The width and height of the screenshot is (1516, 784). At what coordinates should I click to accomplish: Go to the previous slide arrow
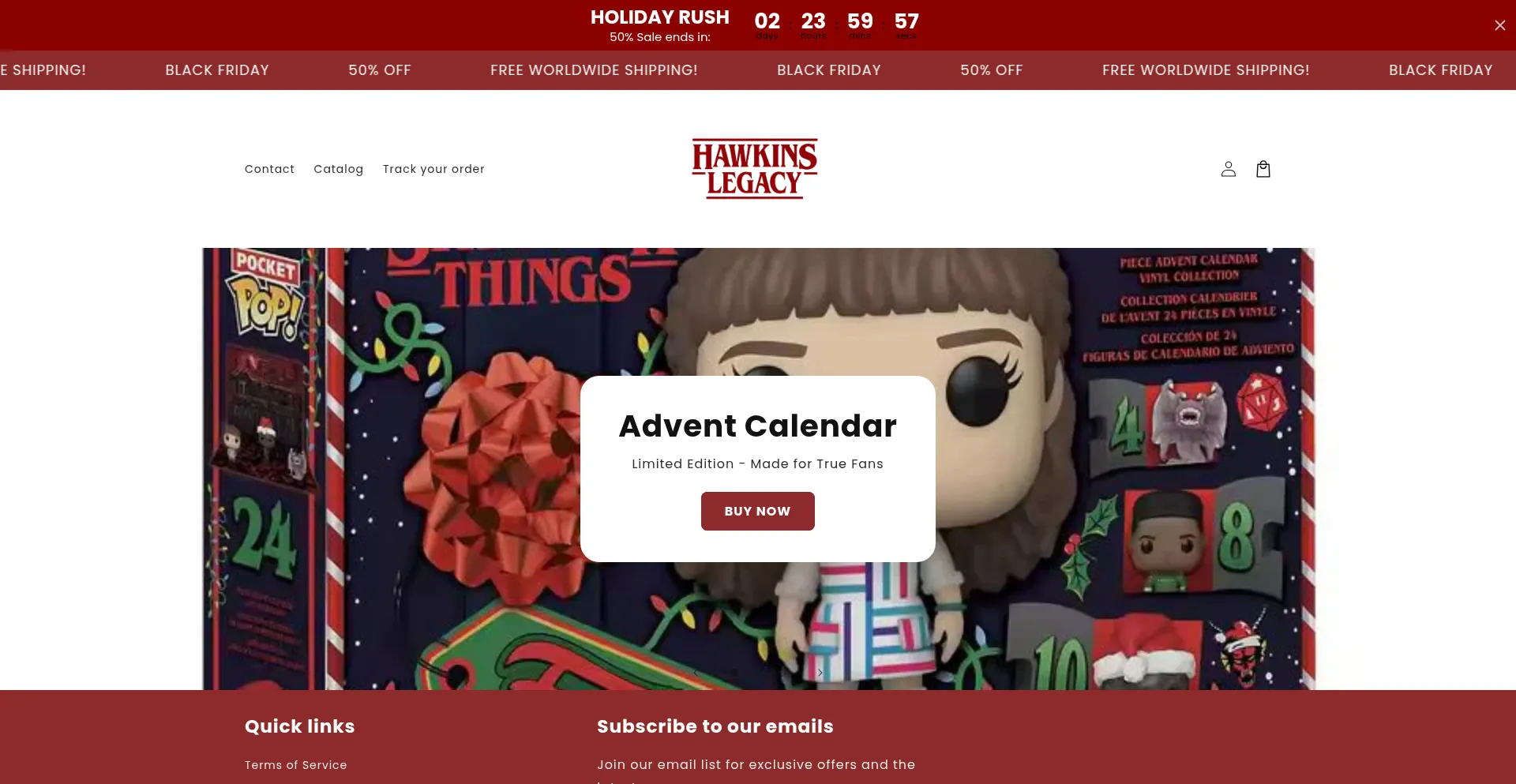[x=696, y=673]
